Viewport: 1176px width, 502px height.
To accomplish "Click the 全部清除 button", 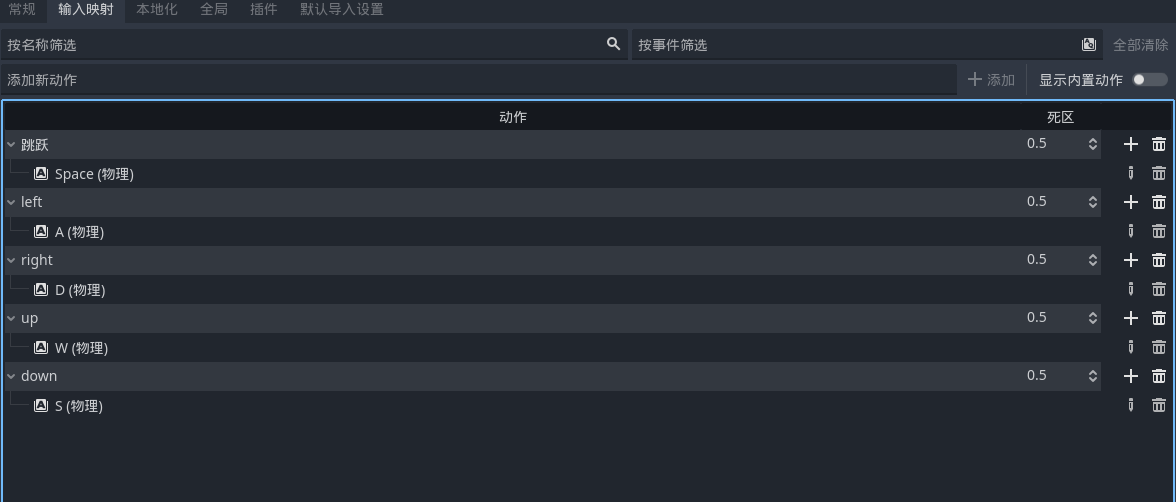I will 1140,45.
